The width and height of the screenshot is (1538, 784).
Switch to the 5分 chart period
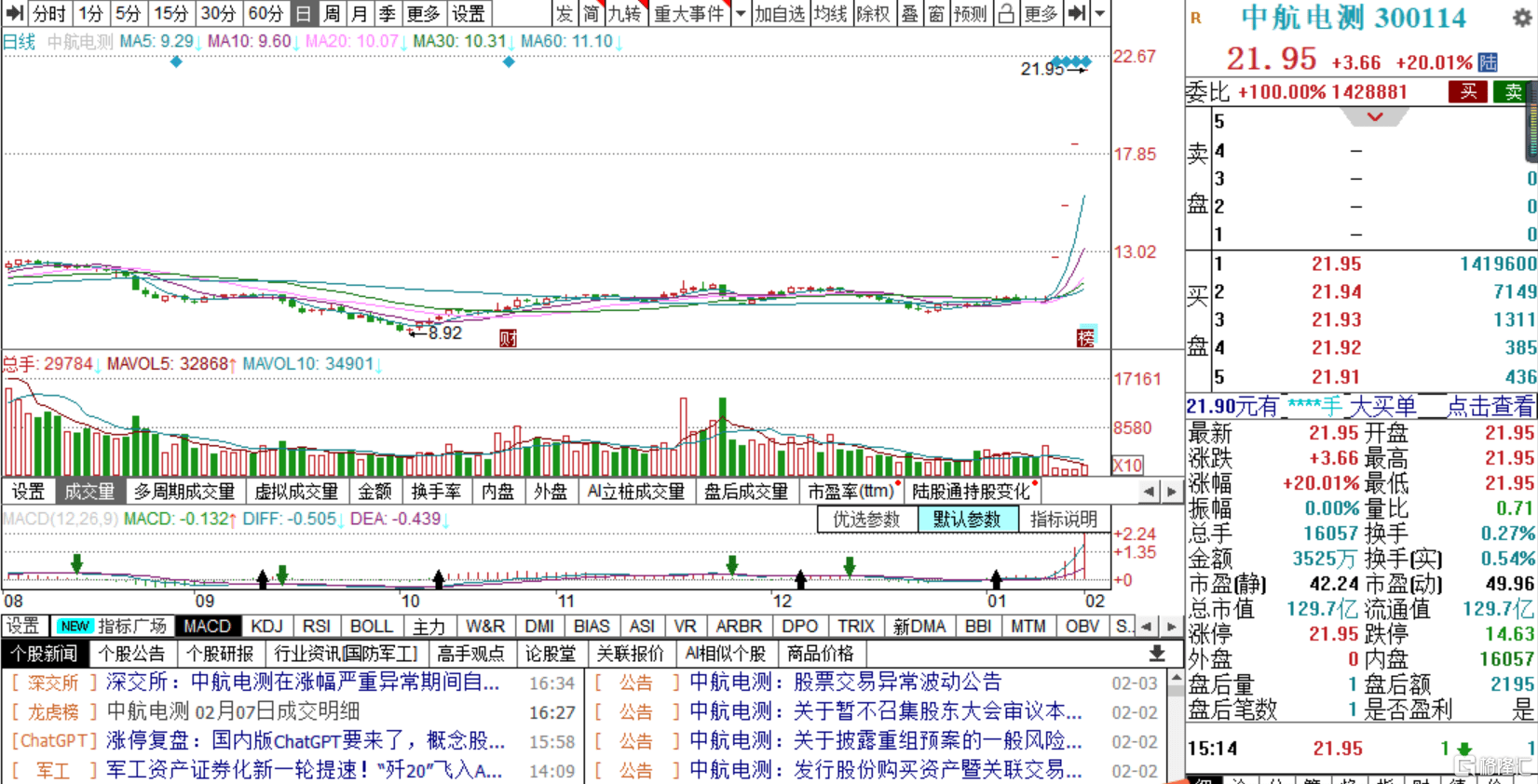[128, 13]
